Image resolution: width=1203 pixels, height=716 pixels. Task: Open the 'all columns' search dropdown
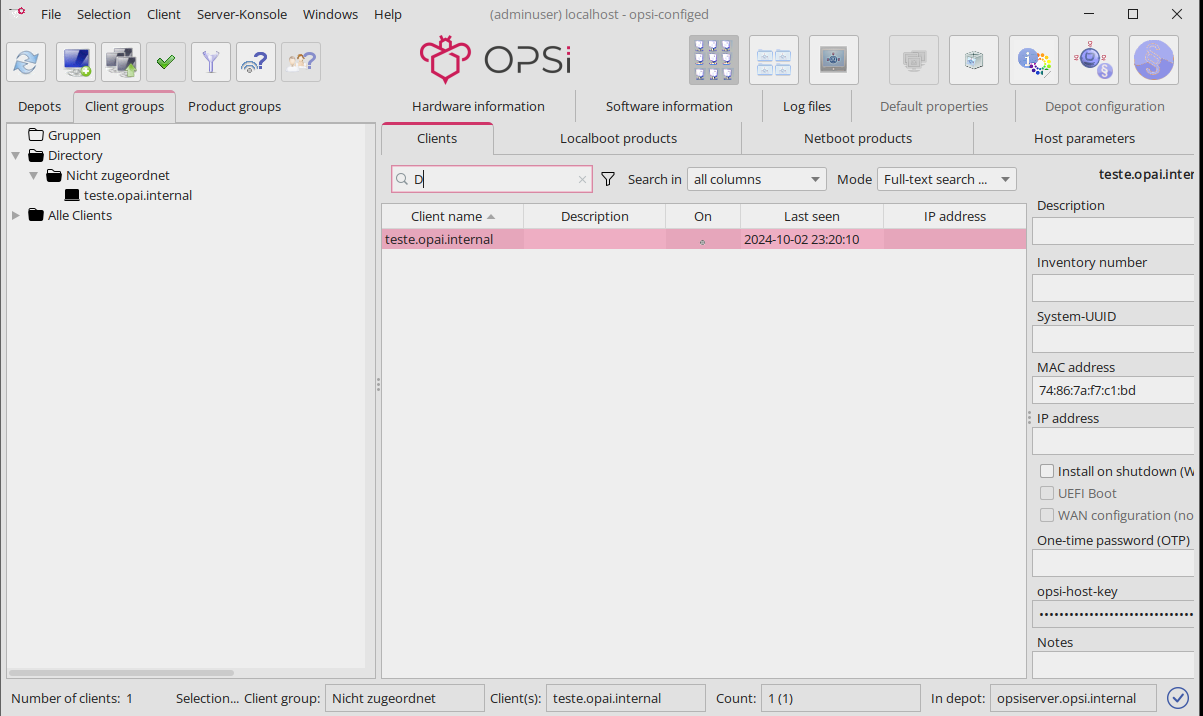click(756, 179)
